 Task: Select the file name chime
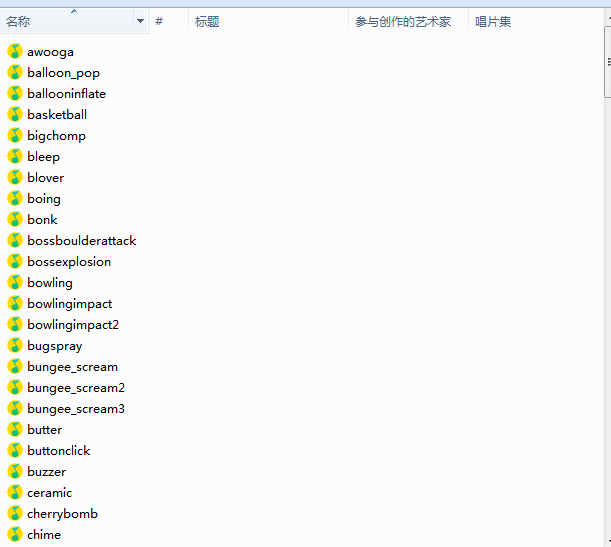click(44, 536)
